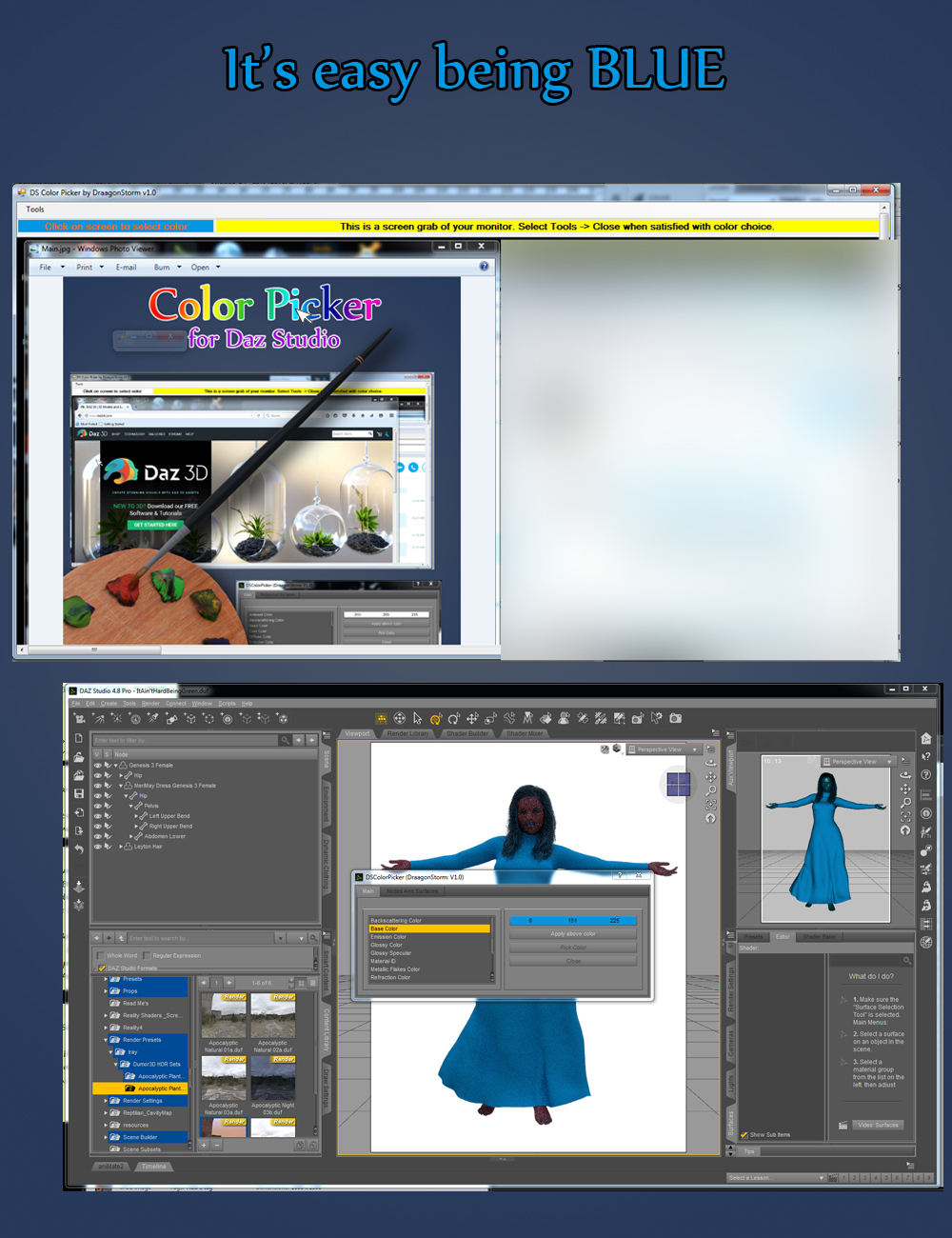Click 'Click on screen to select color' bar
The image size is (952, 1238).
coord(116,227)
